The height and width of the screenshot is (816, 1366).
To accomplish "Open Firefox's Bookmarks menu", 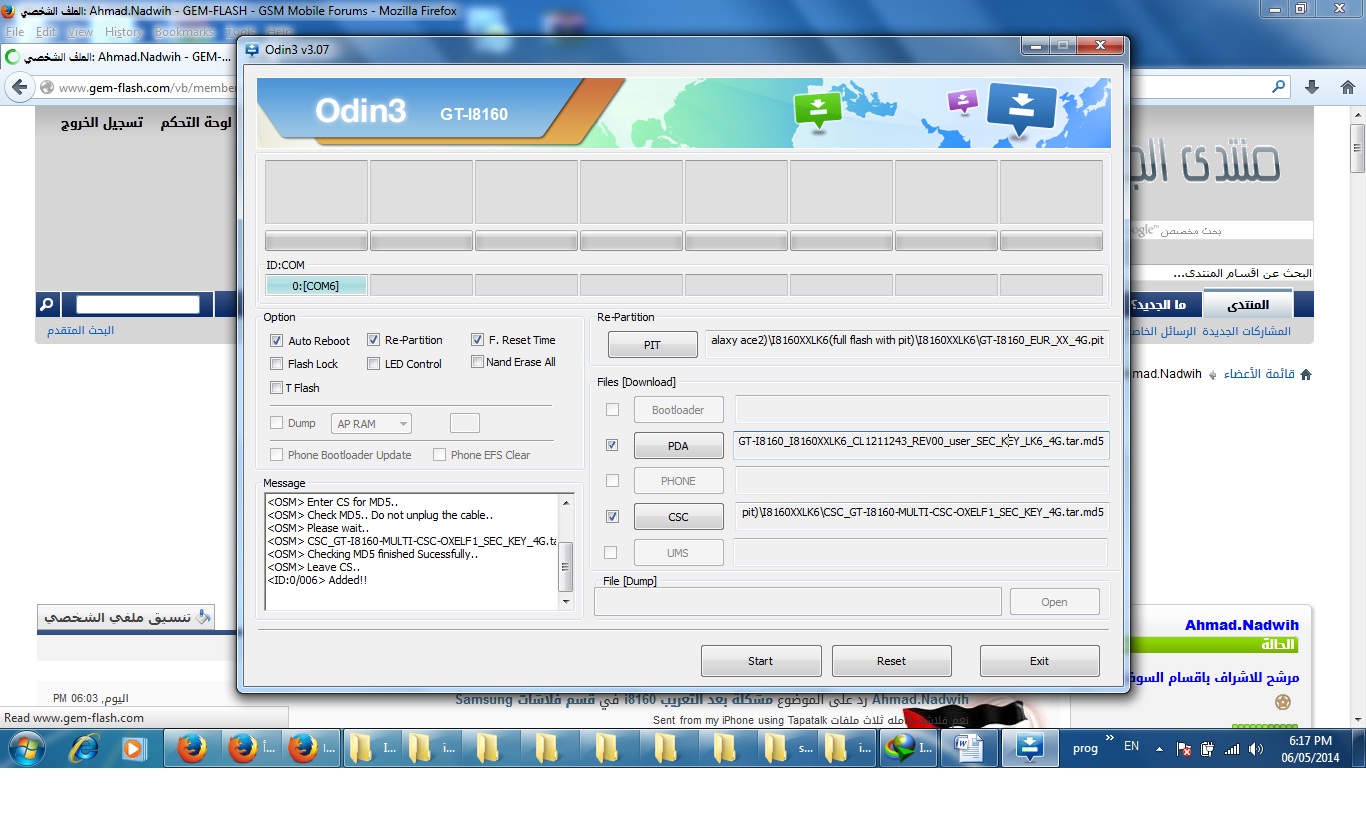I will click(184, 32).
